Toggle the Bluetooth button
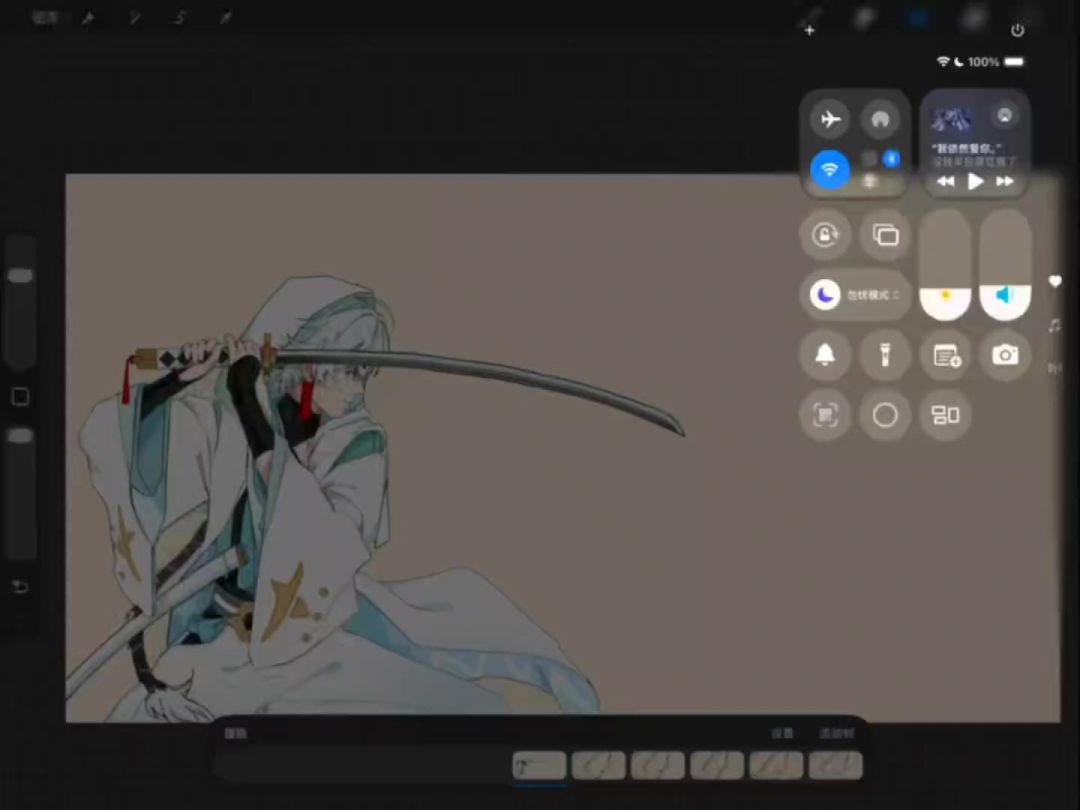Viewport: 1080px width, 810px height. tap(891, 159)
